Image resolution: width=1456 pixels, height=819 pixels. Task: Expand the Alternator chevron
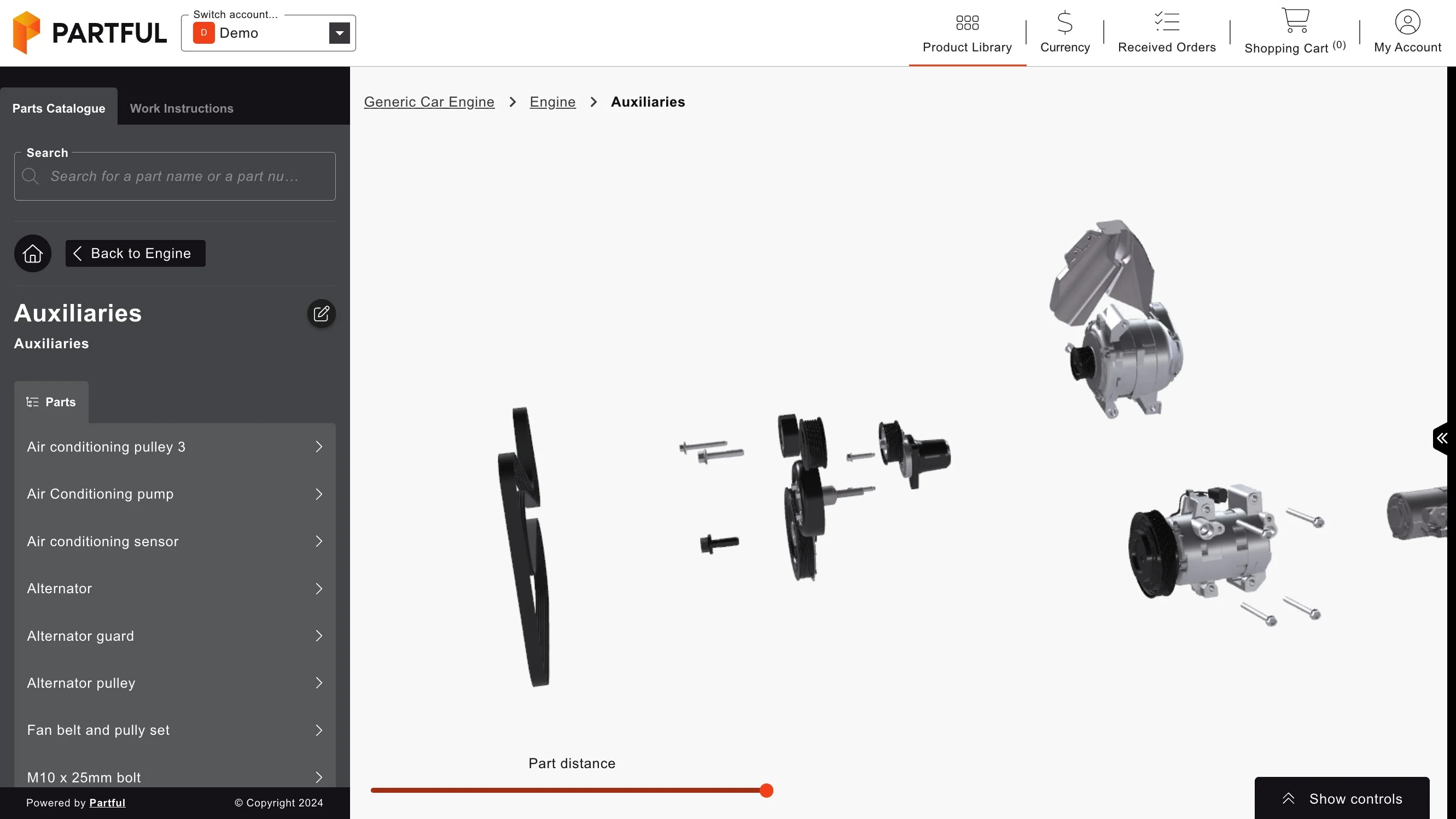319,588
